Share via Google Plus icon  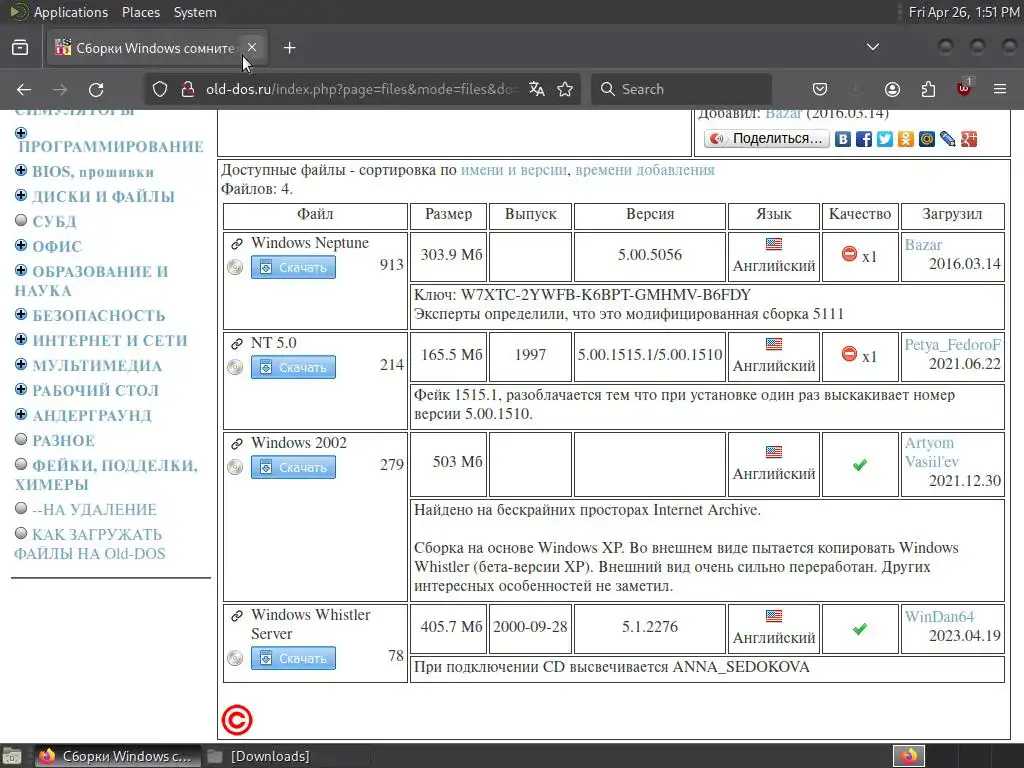point(968,139)
